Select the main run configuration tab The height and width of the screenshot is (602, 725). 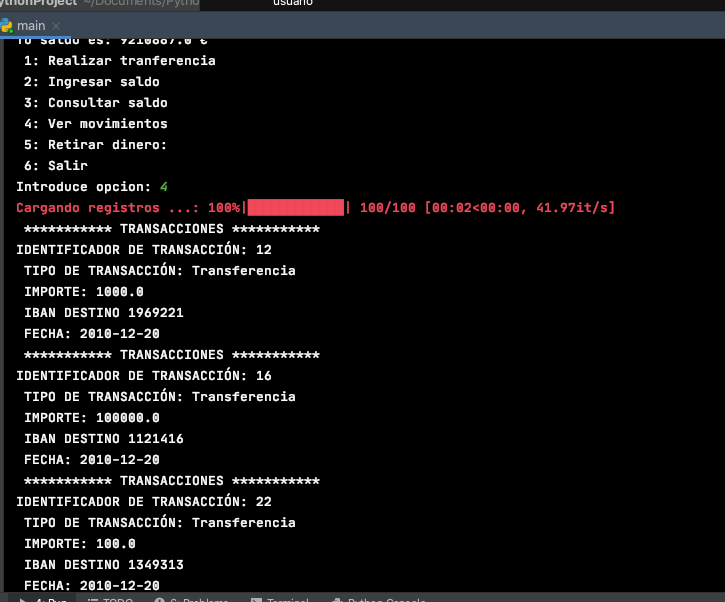click(31, 25)
